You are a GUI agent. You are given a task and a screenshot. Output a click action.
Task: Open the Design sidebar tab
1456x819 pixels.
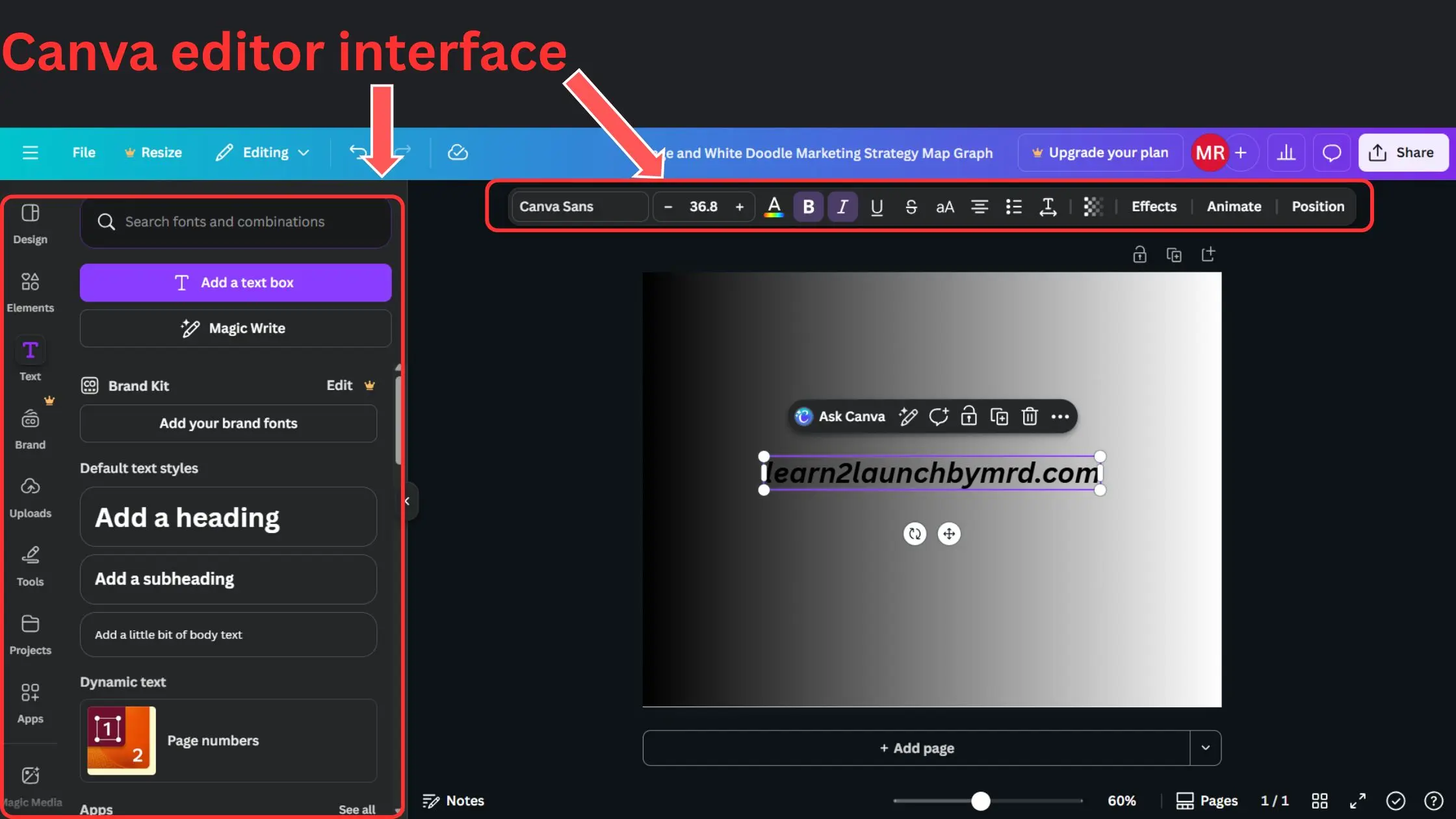tap(30, 224)
